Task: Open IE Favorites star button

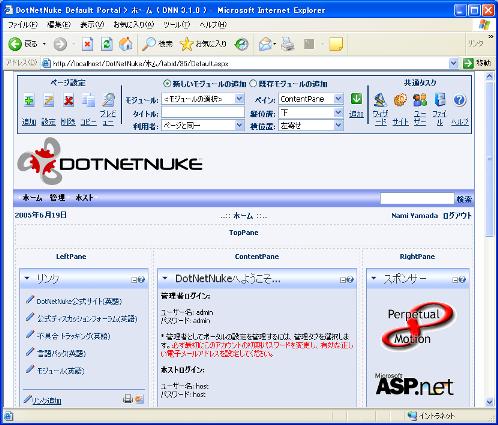Action: pos(203,44)
